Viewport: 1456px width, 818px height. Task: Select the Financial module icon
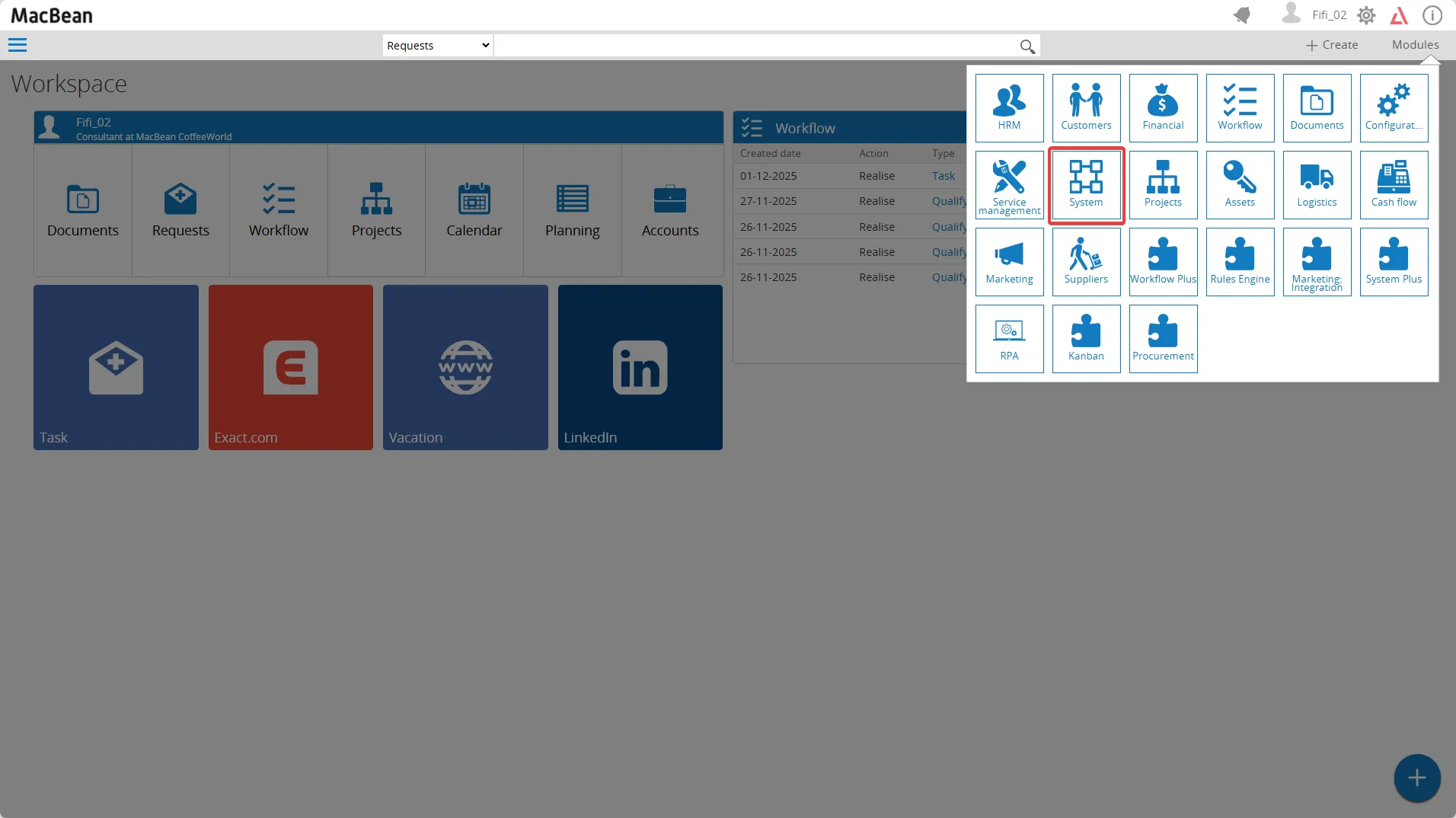1163,107
